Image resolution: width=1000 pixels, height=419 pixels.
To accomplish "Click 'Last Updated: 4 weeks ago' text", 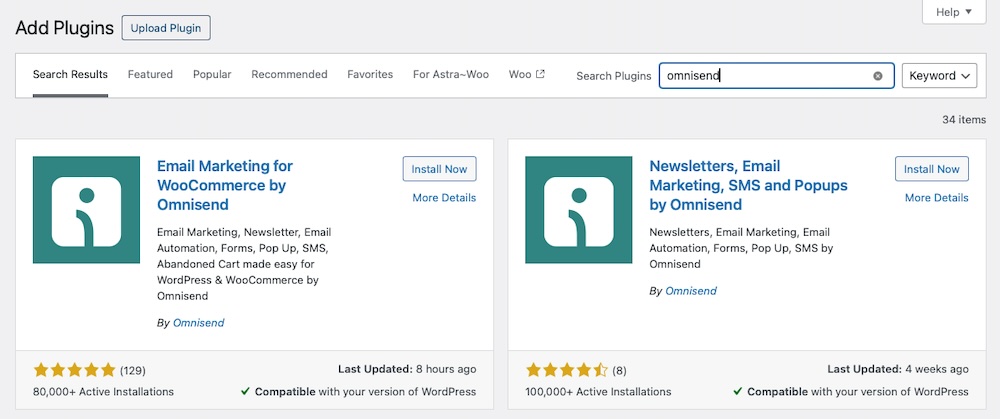I will [898, 369].
